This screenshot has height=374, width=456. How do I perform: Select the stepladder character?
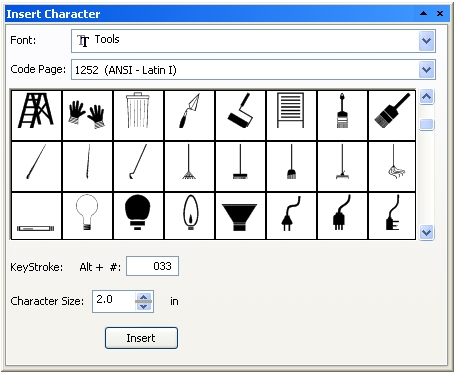(36, 115)
